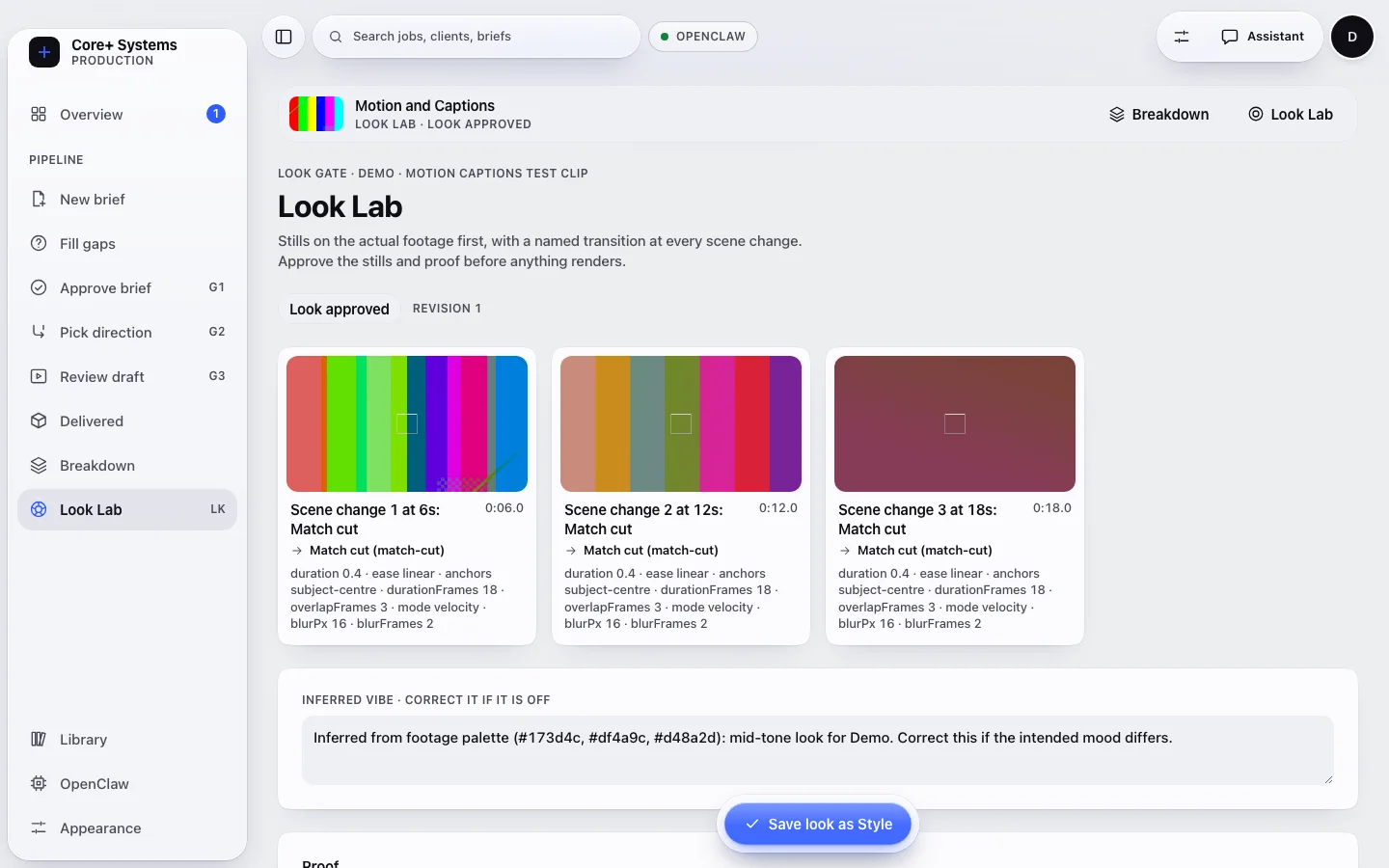Click the PIPELINE section heading
The image size is (1389, 868).
pyautogui.click(x=56, y=160)
